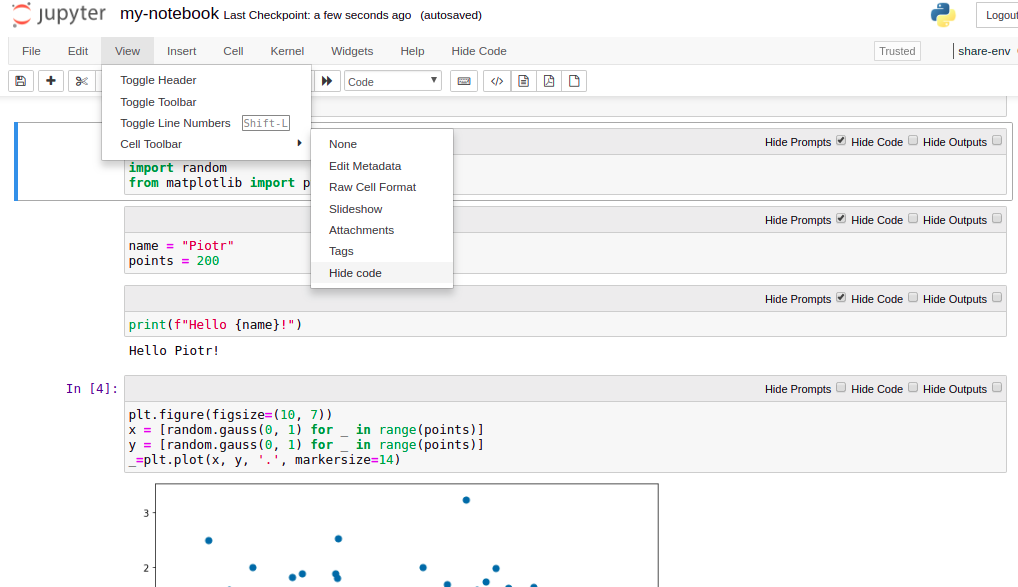Toggle code visibility with the </> icon
Screen dimensions: 1018x587
(x=497, y=81)
